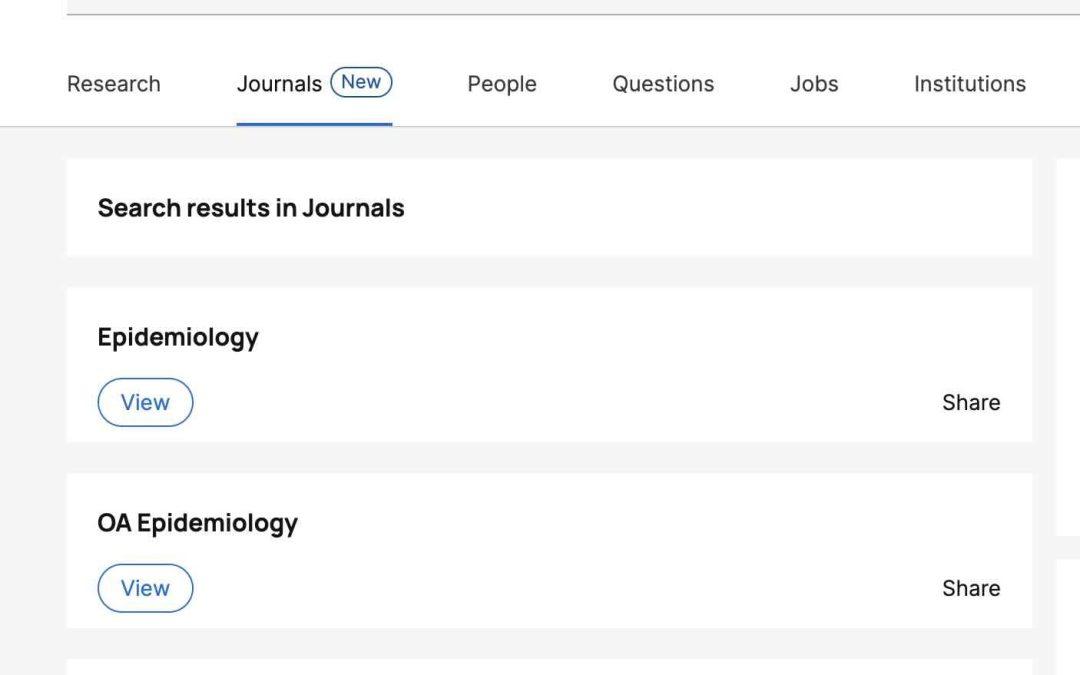The width and height of the screenshot is (1080, 675).
Task: Go to the Questions tab
Action: pyautogui.click(x=663, y=84)
